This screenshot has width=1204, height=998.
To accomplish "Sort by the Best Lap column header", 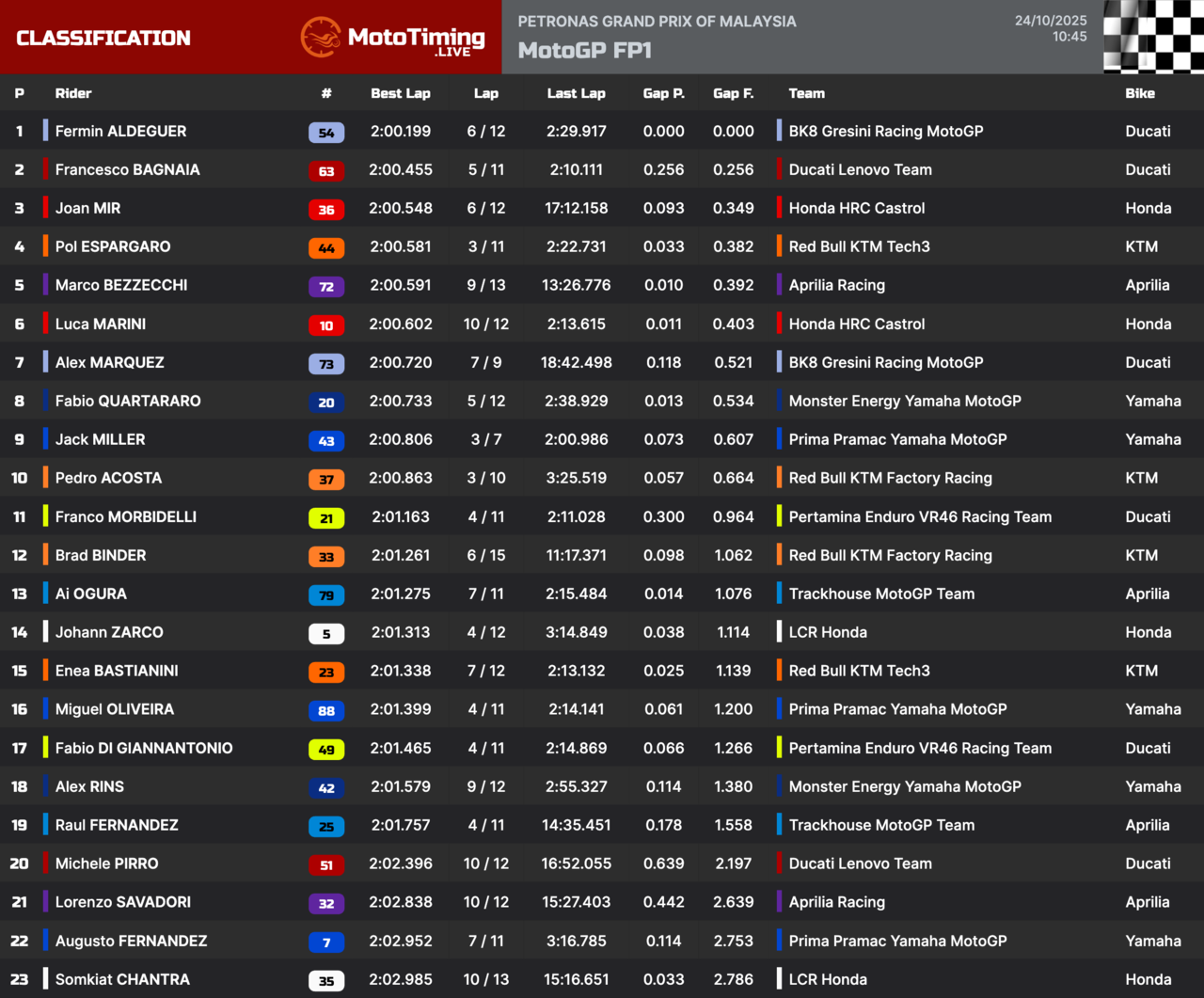I will click(400, 93).
